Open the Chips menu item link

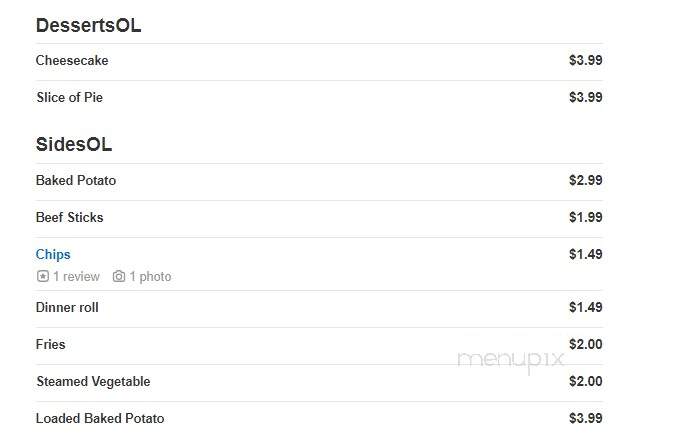click(x=53, y=254)
